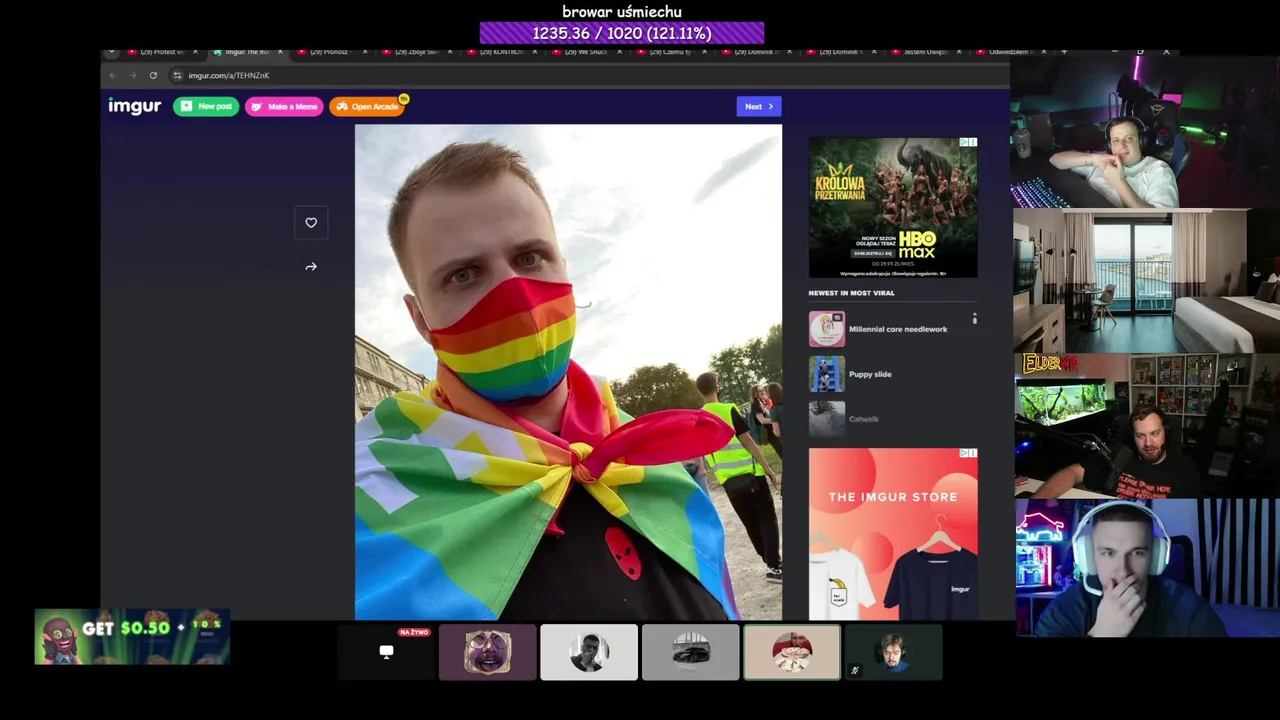Reload the page with the refresh icon

(153, 75)
